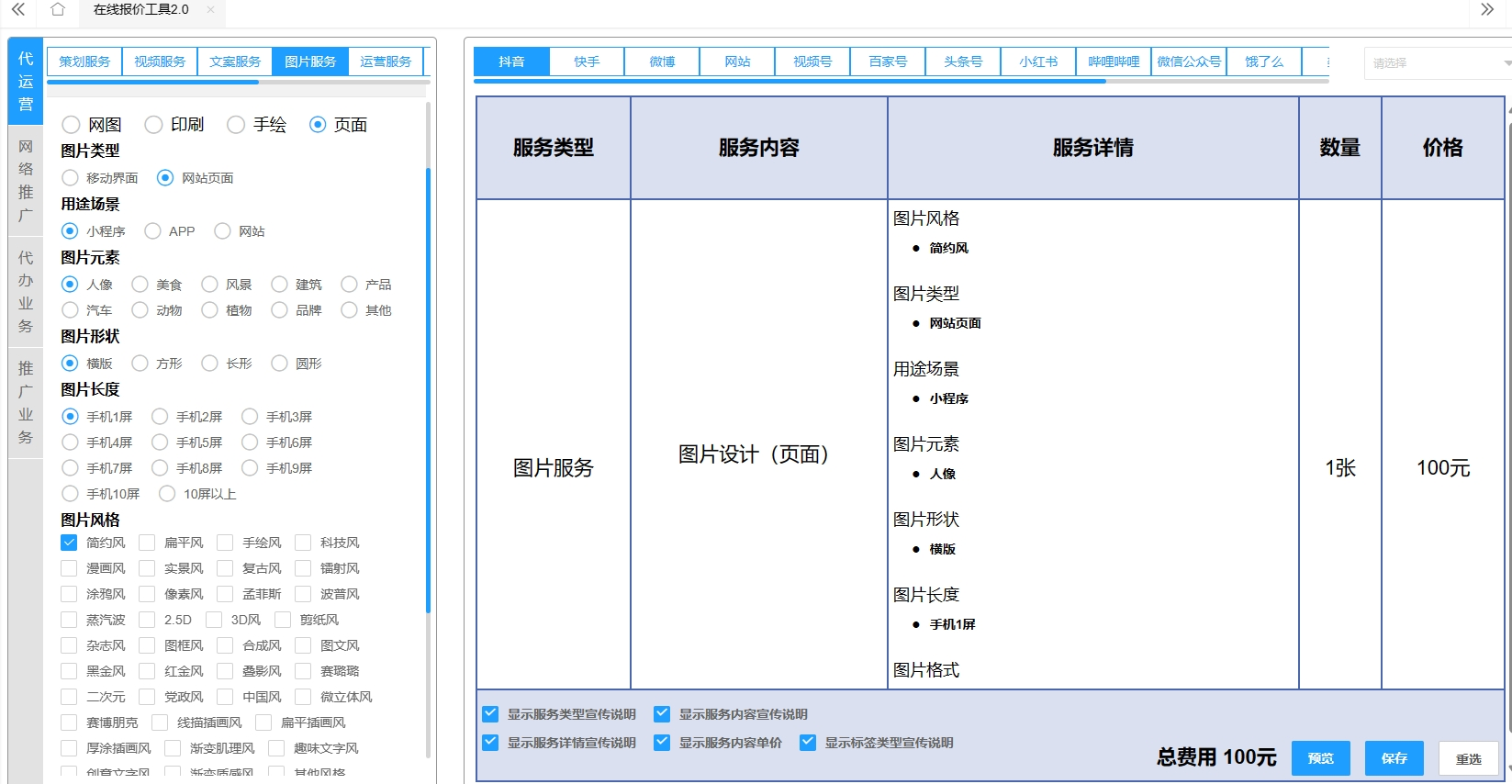Select 手机3屏 image length option
The image size is (1512, 784).
250,417
